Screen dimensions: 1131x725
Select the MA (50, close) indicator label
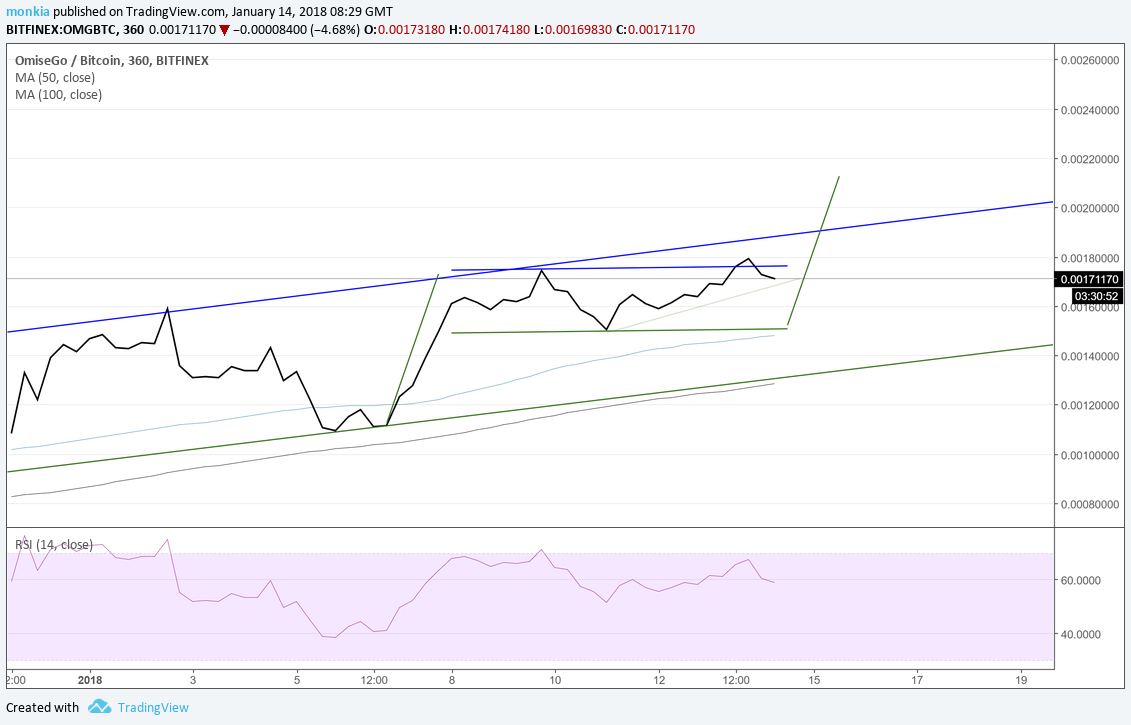pyautogui.click(x=55, y=78)
